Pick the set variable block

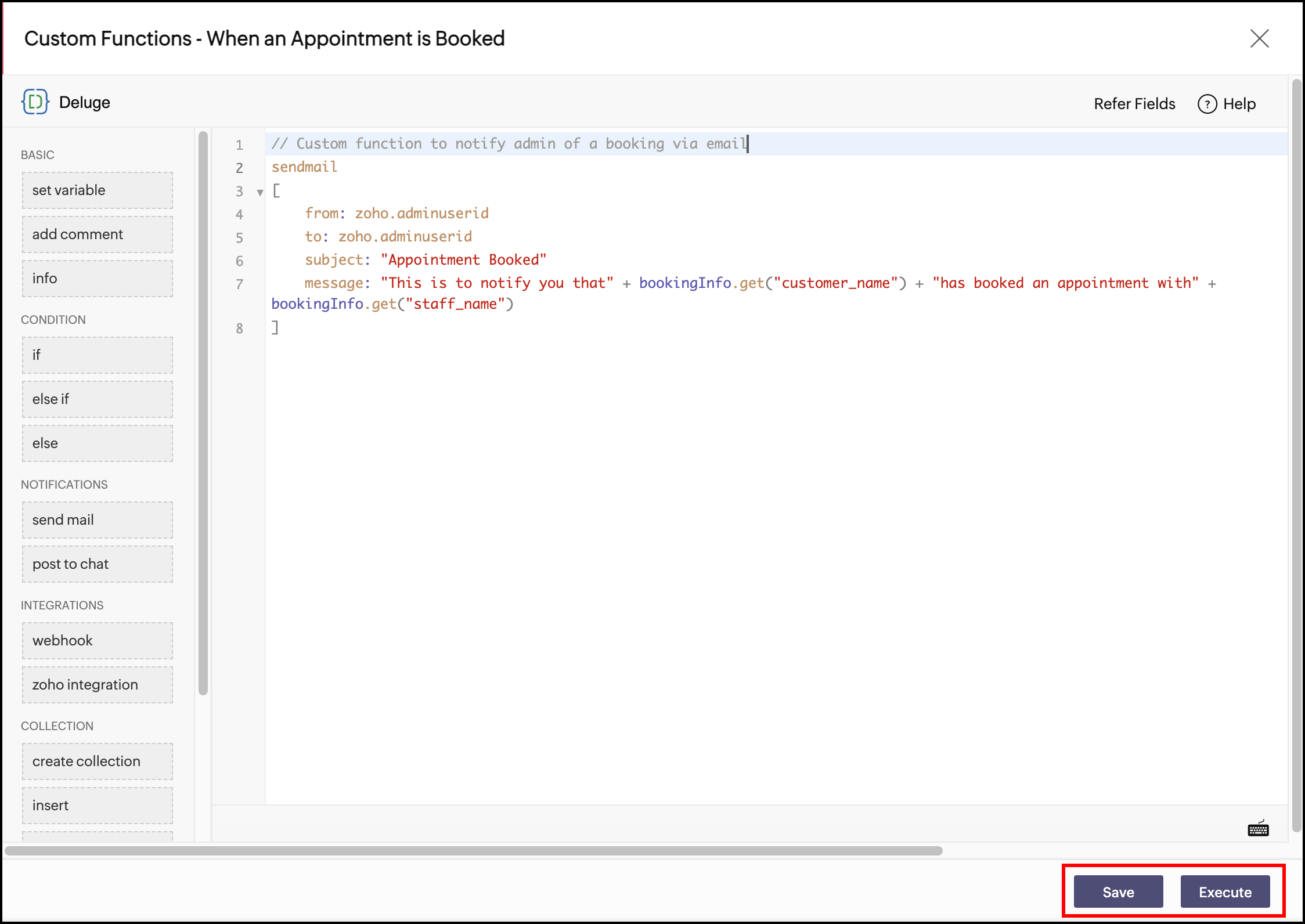(x=98, y=190)
